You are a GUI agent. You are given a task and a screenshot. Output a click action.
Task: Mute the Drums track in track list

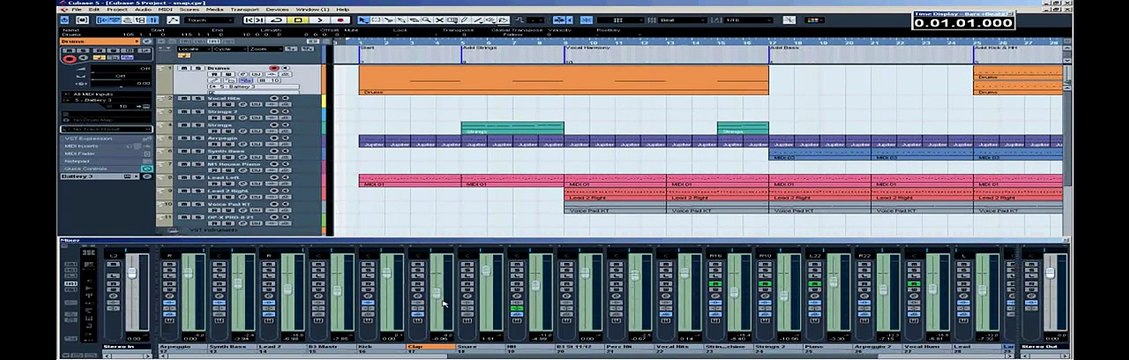[184, 68]
